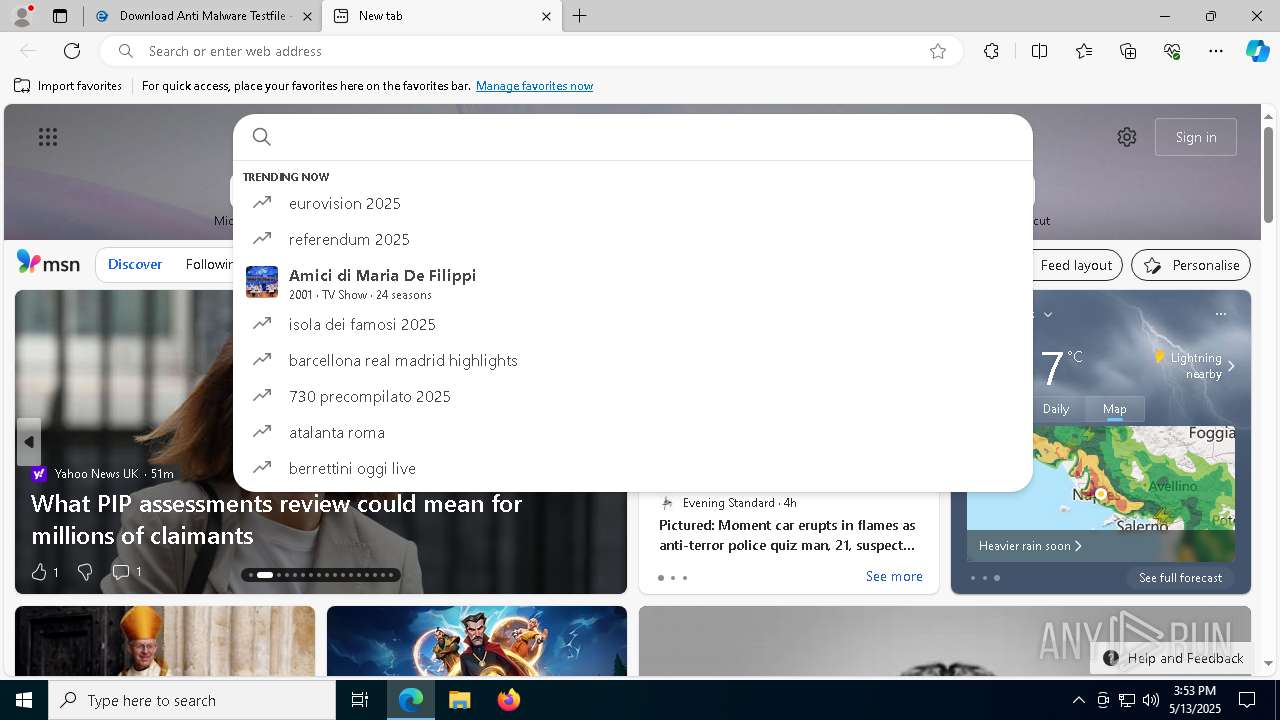Switch to the Following feed tab
Screen dimensions: 1280x720
[x=208, y=265]
